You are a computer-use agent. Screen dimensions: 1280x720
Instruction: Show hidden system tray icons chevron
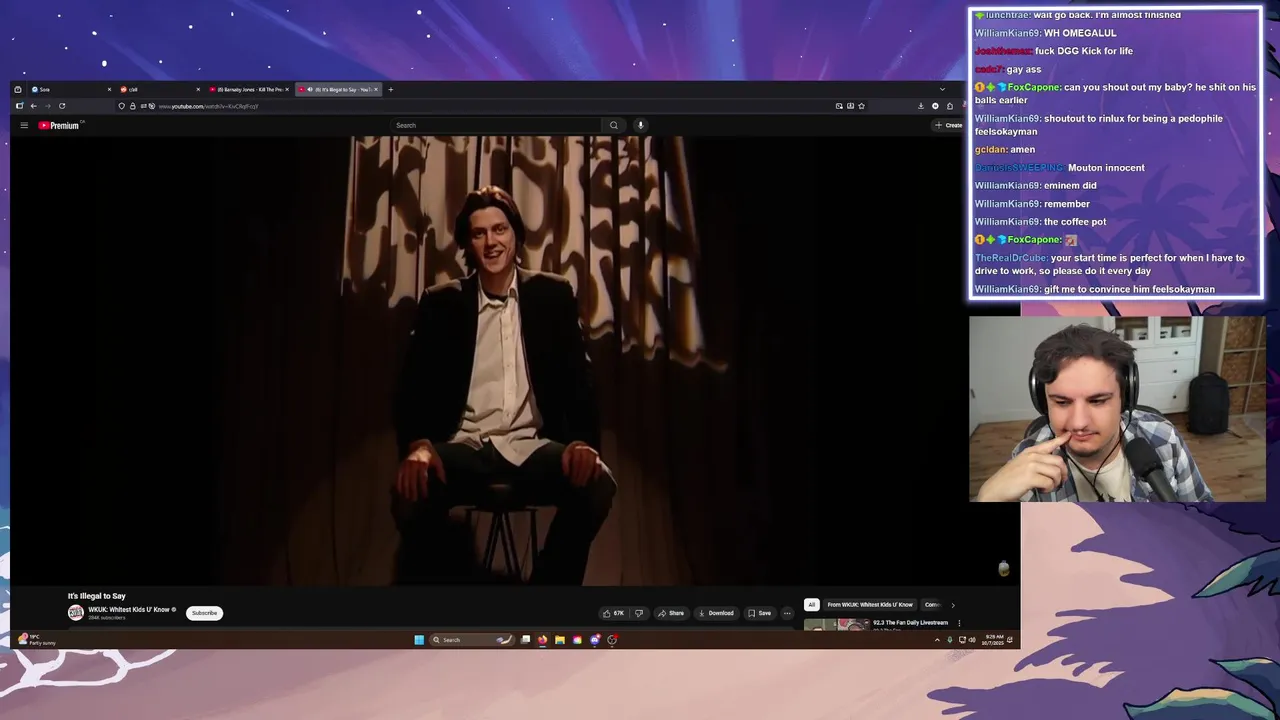coord(937,640)
